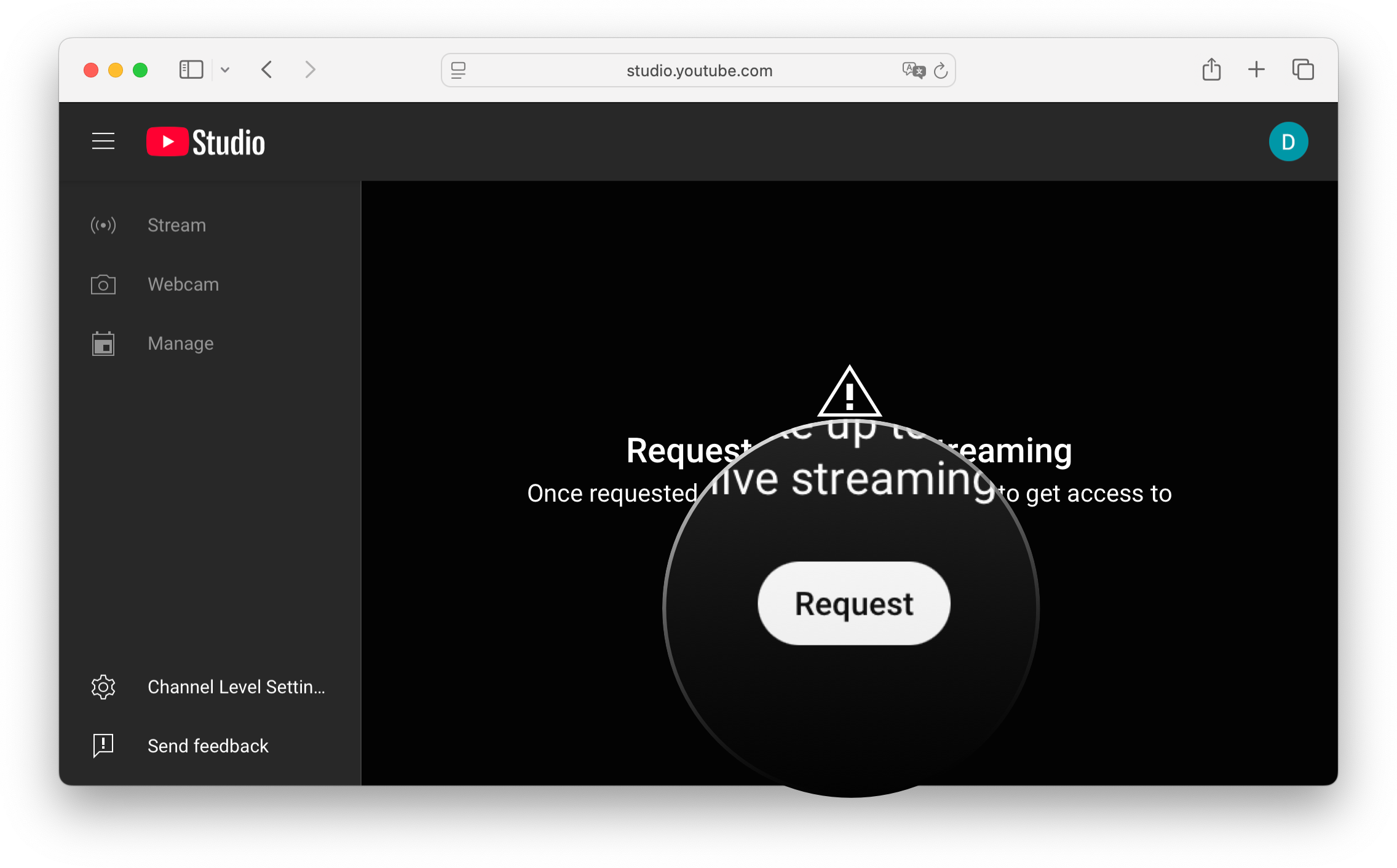Click the YouTube Studio logo
Viewport: 1397px width, 868px height.
tap(205, 141)
